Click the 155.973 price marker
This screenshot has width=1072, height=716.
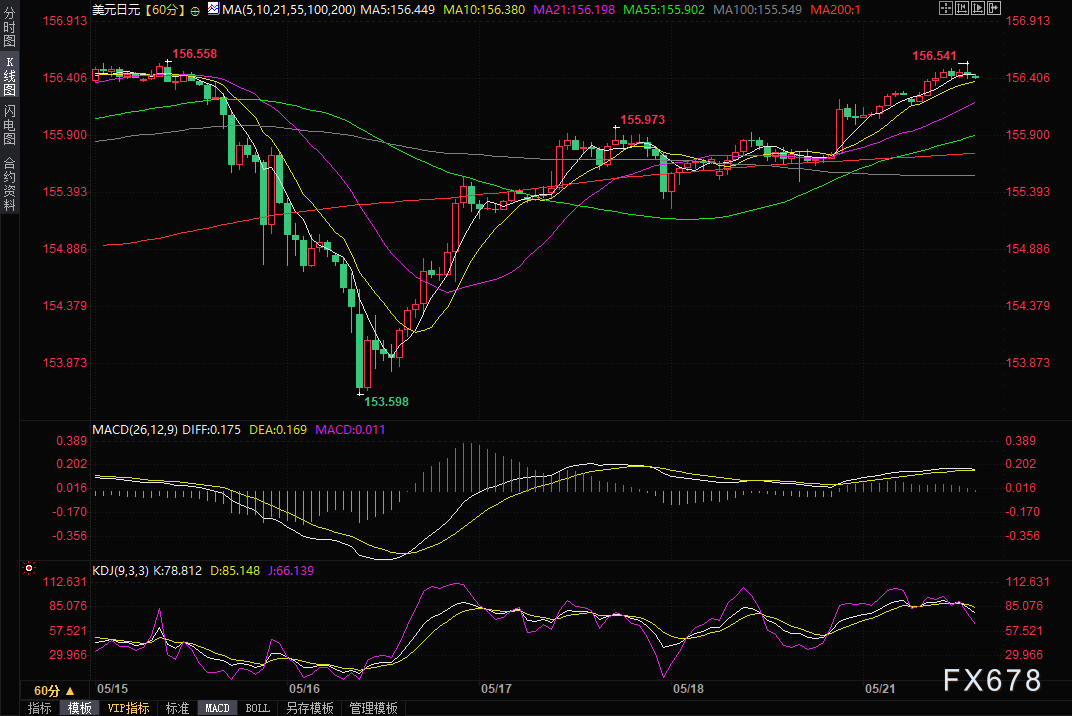pos(642,120)
